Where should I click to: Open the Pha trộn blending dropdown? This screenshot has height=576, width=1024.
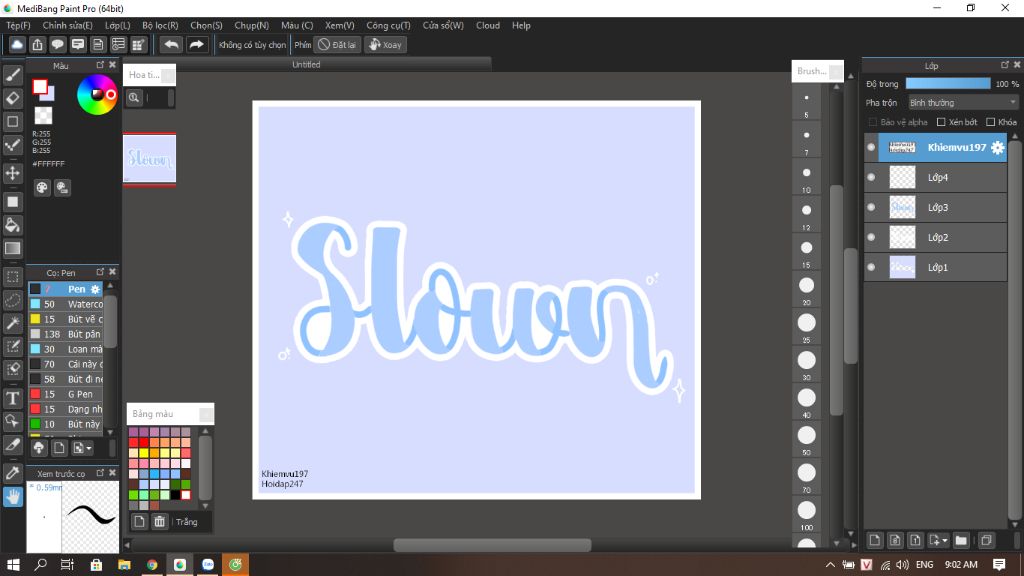[963, 103]
